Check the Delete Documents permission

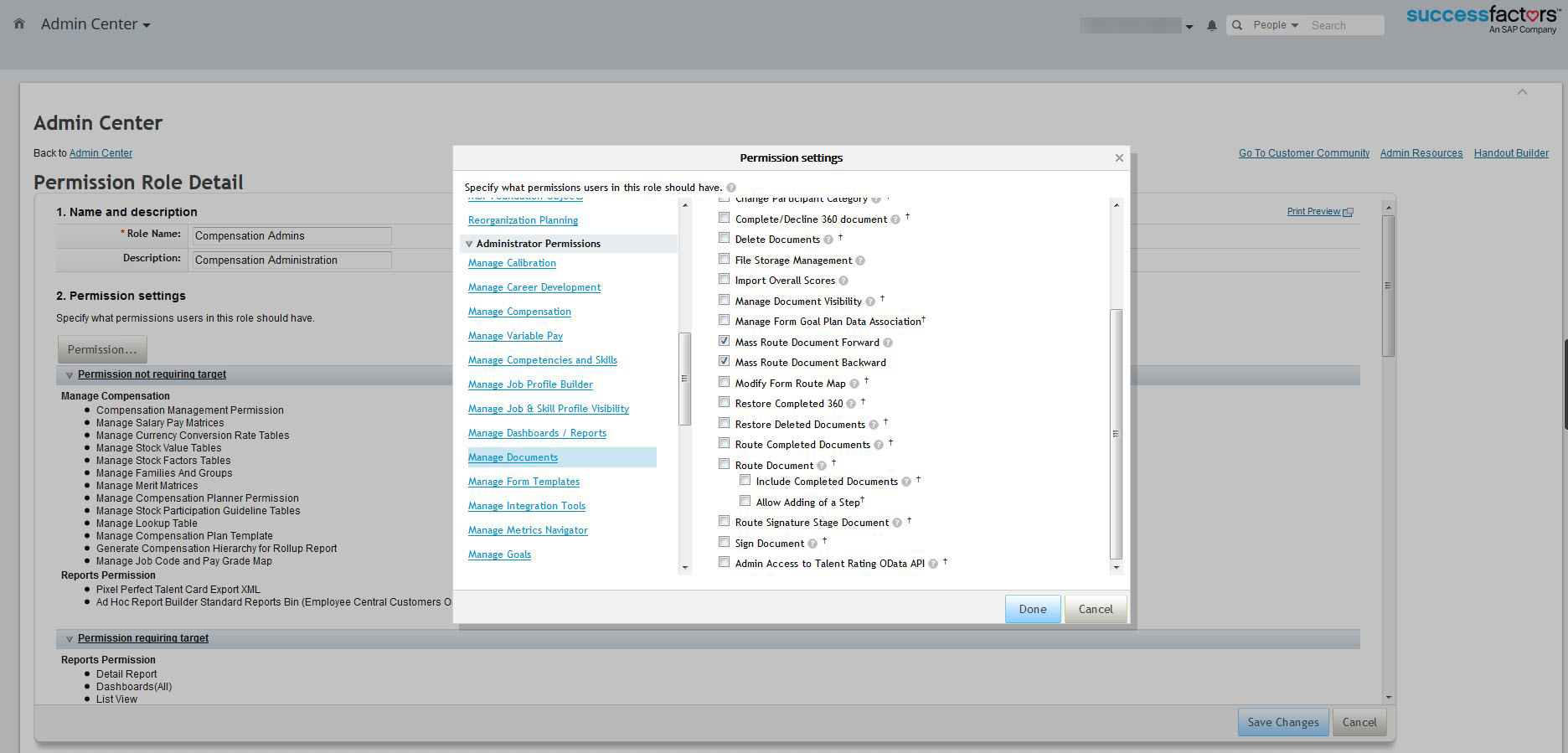[725, 238]
